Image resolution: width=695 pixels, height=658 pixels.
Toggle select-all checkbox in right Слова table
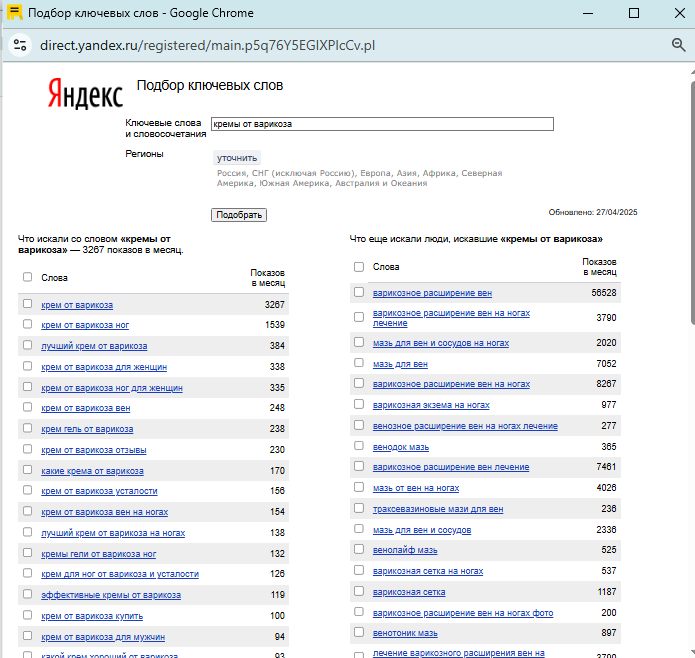pyautogui.click(x=359, y=266)
